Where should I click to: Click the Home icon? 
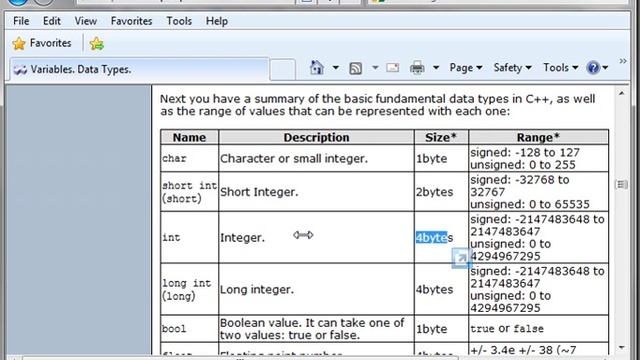pyautogui.click(x=316, y=67)
